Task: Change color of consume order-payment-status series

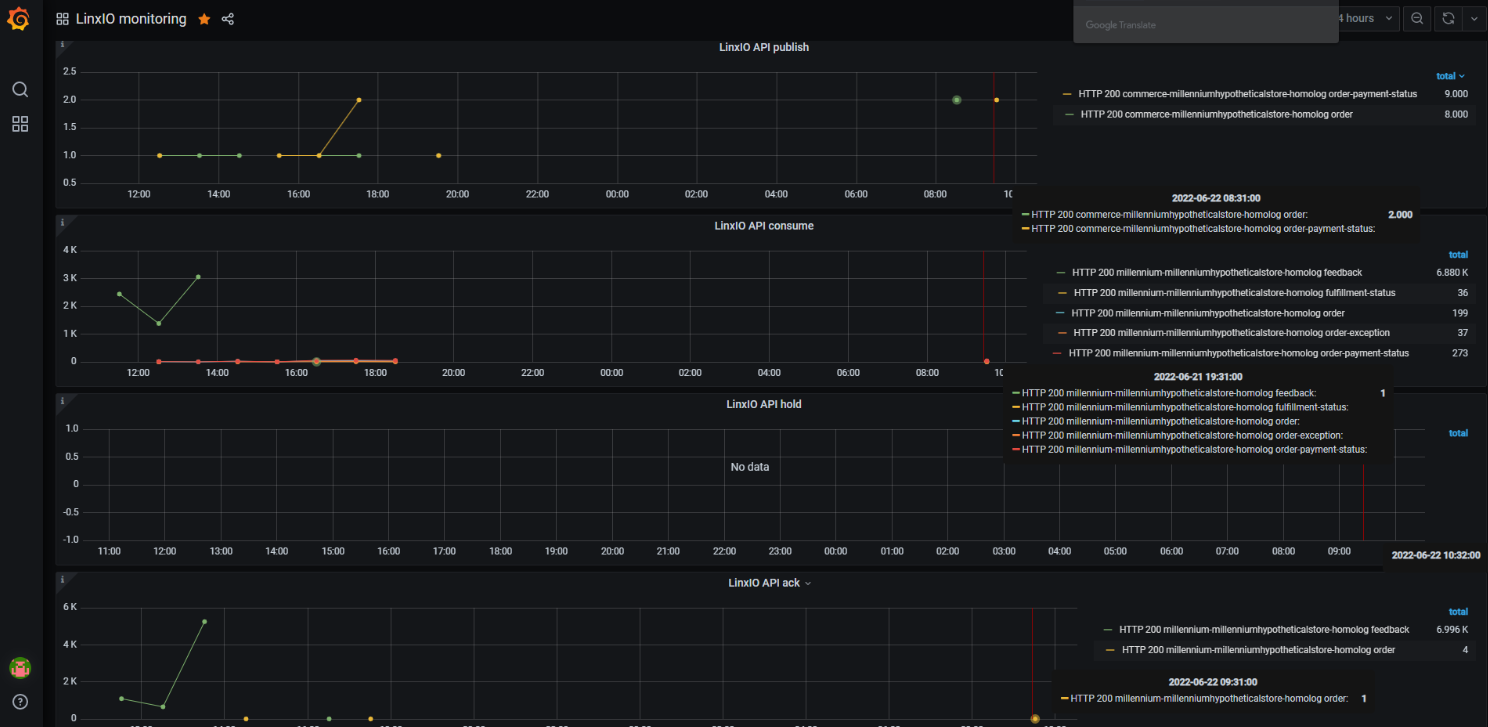Action: 1058,353
